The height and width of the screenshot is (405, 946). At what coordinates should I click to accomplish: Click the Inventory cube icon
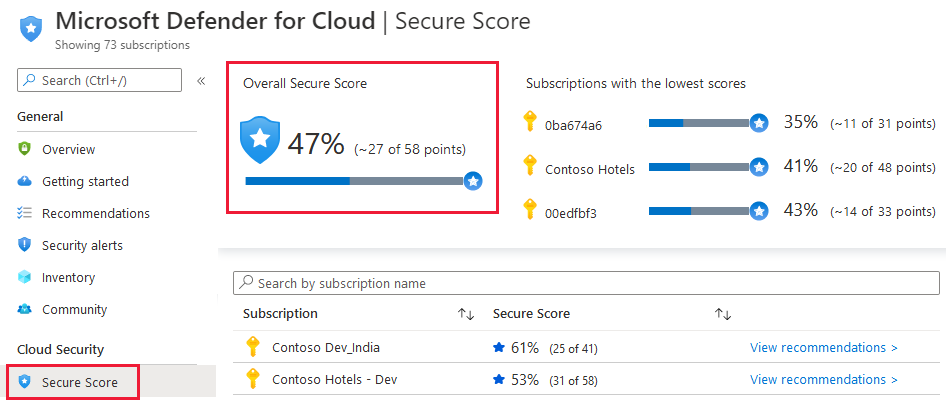coord(25,277)
